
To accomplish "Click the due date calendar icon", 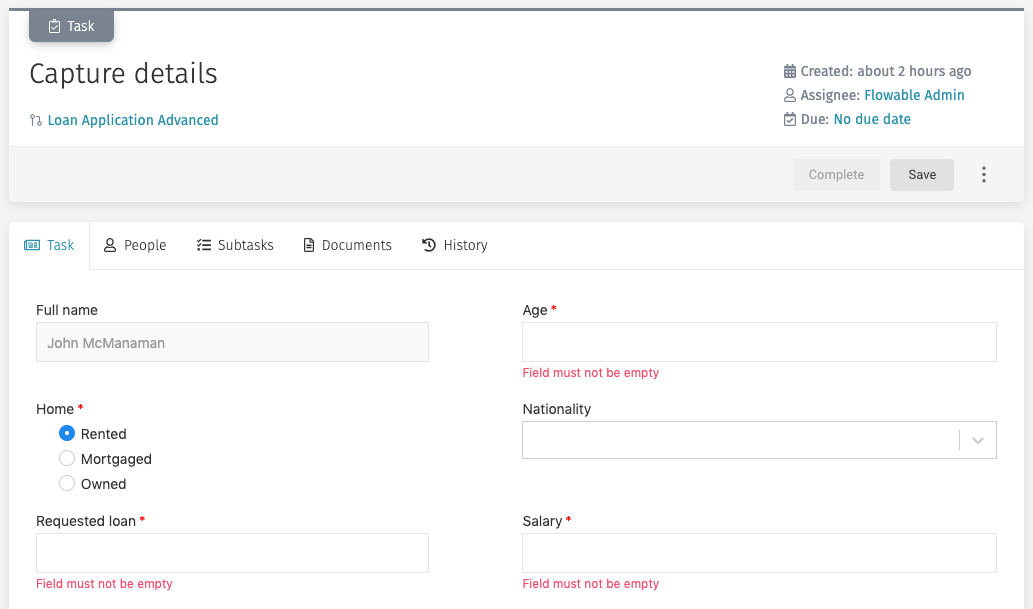I will (x=790, y=119).
